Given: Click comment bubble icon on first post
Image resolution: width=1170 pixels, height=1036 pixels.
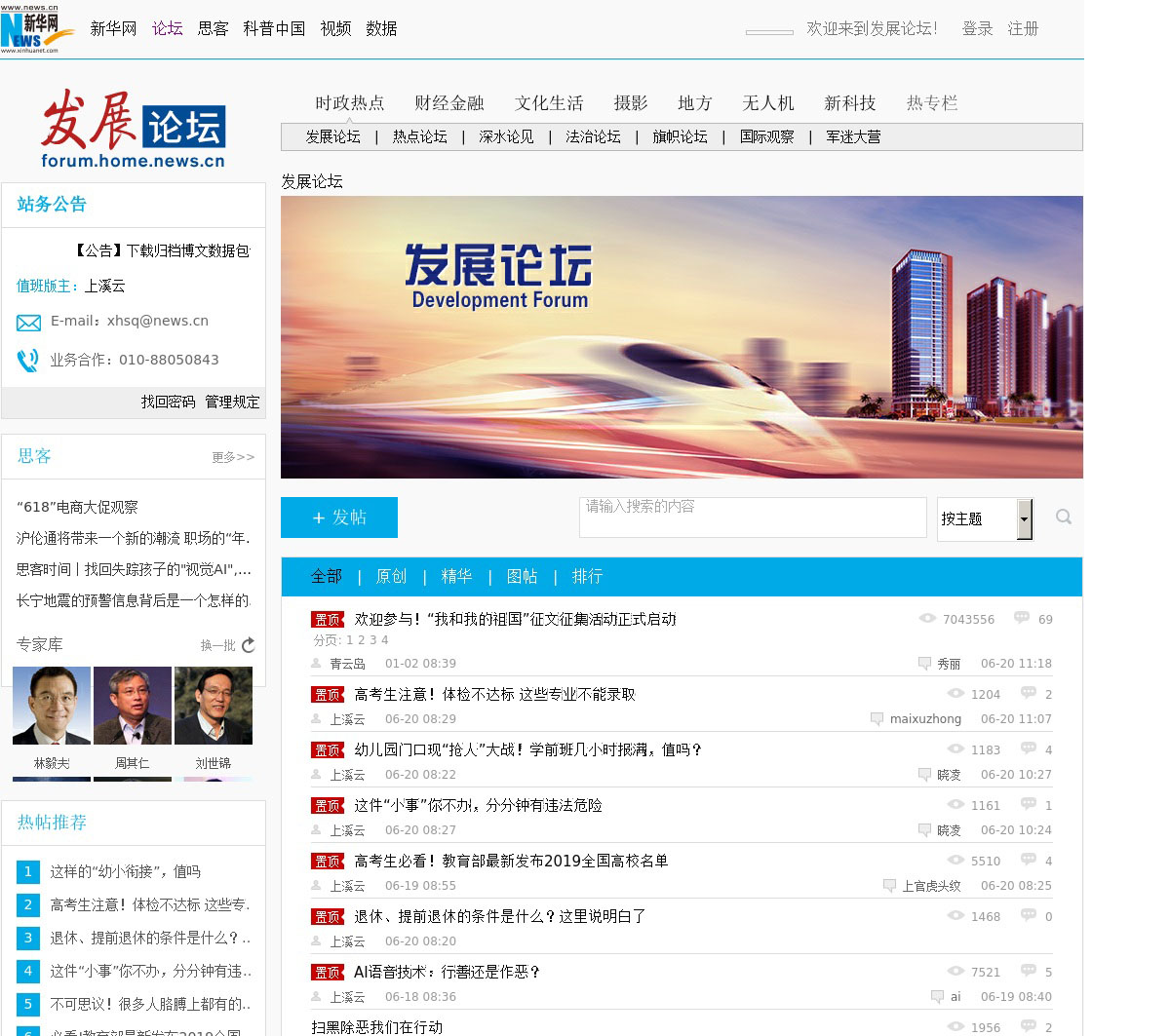Looking at the screenshot, I should (x=1022, y=618).
